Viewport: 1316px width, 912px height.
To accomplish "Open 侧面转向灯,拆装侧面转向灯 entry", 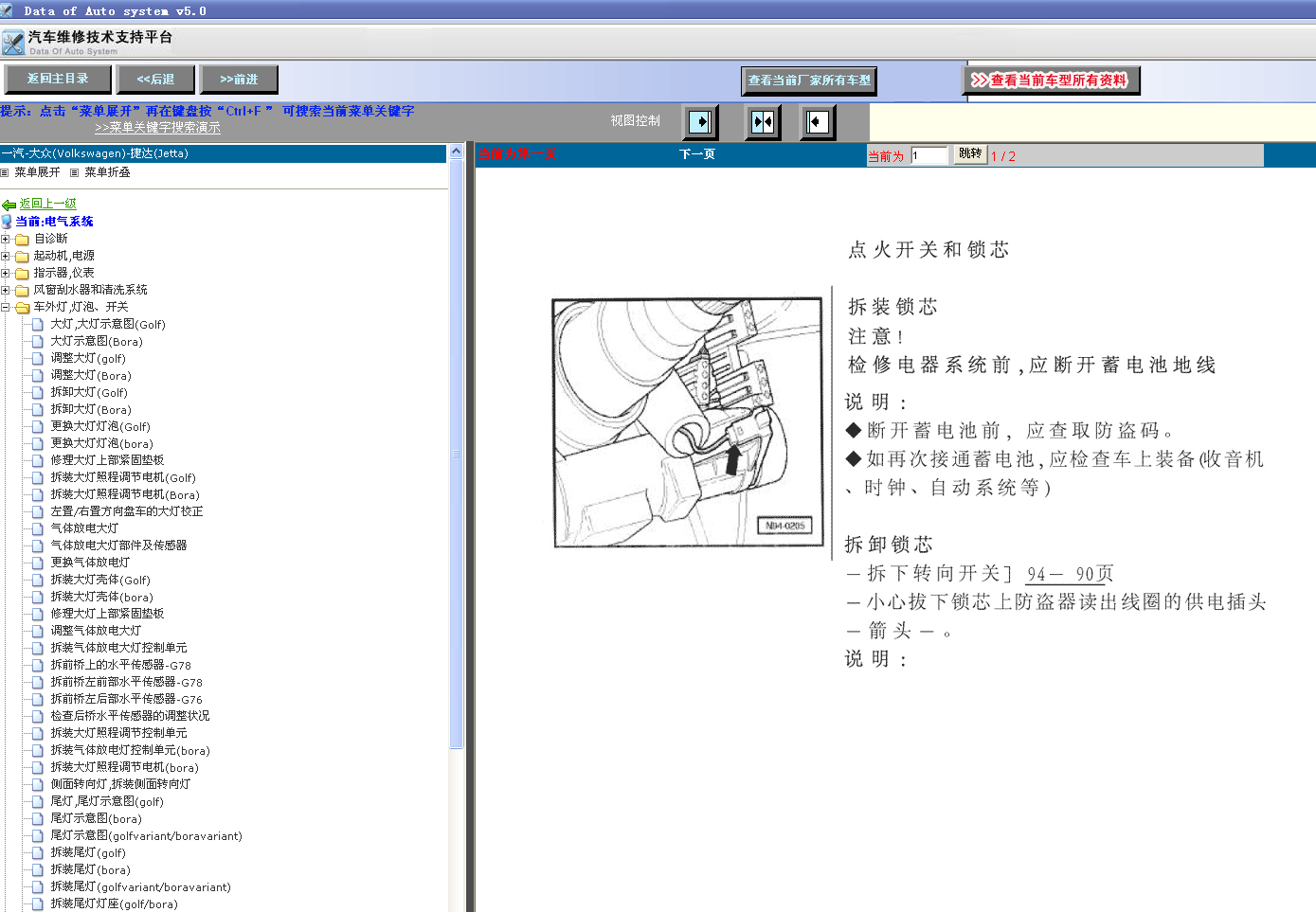I will (120, 784).
